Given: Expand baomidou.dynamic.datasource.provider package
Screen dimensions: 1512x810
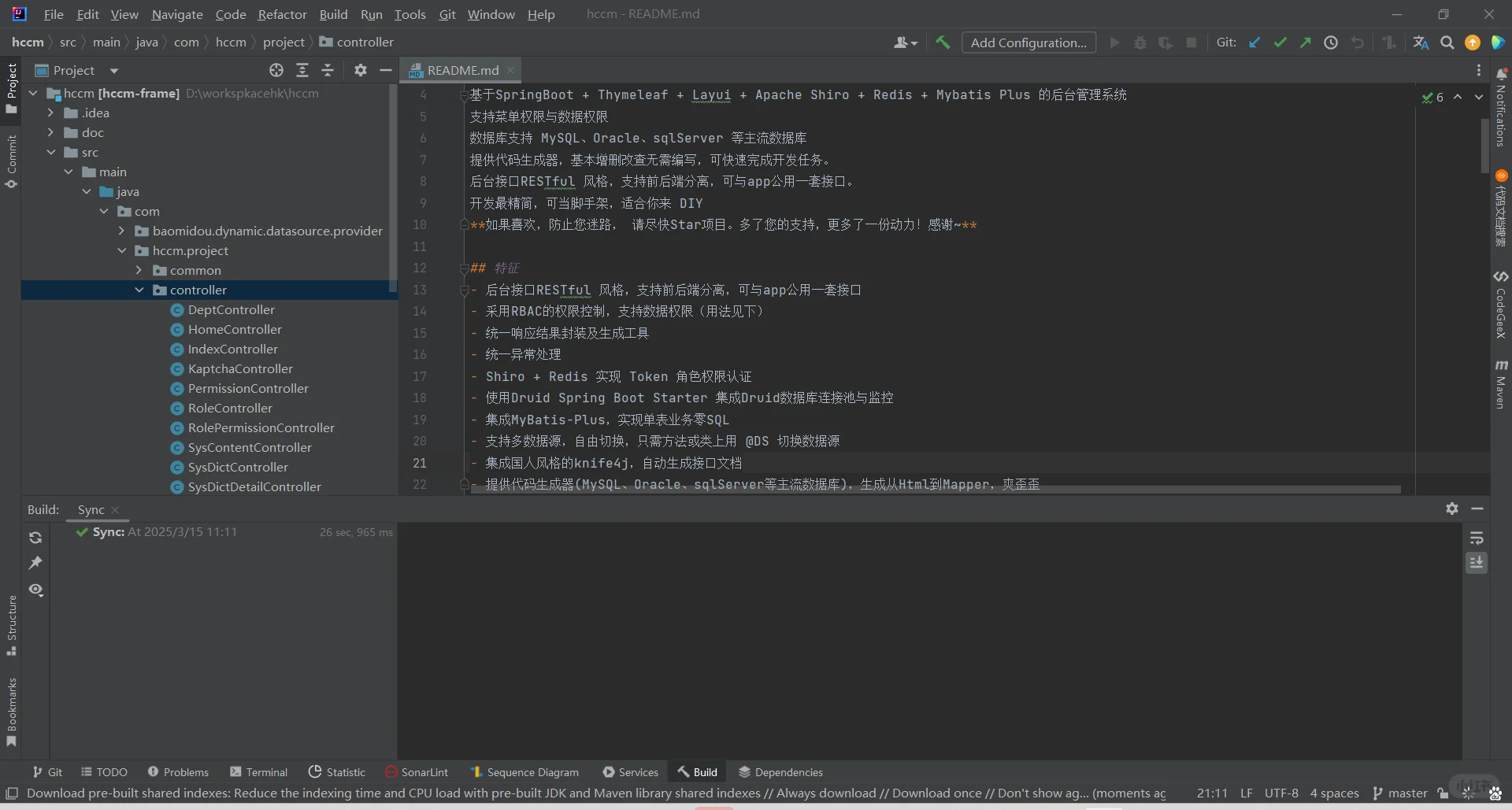Looking at the screenshot, I should coord(121,231).
